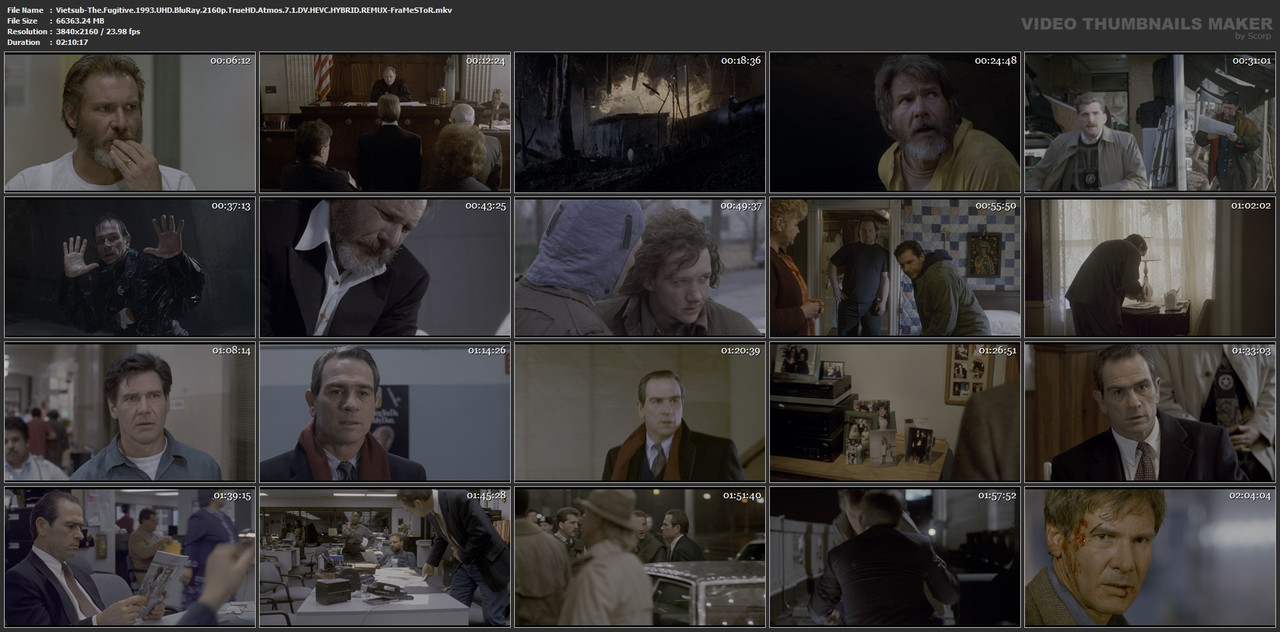
Task: Click the office thumbnail at 01:39:15
Action: (130, 557)
